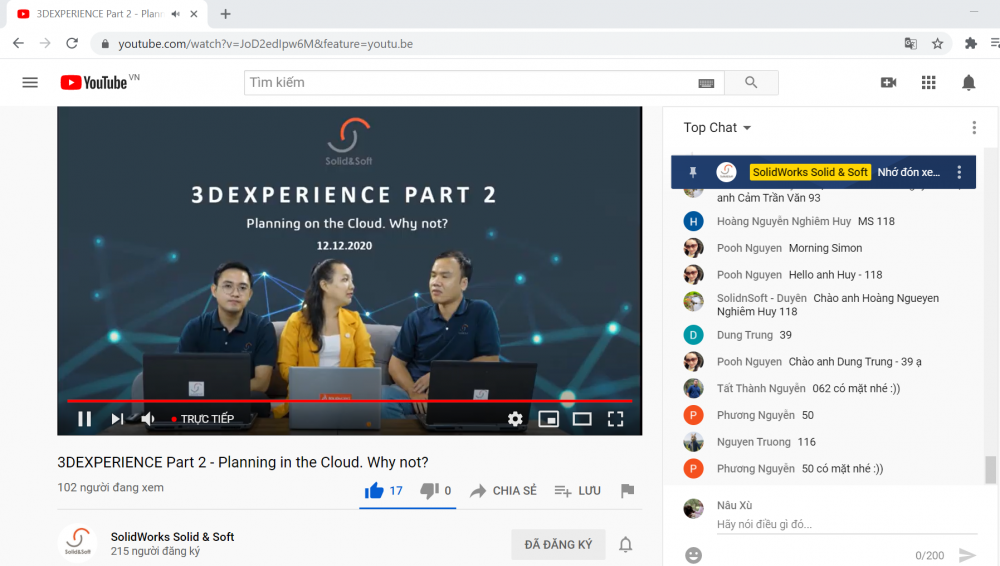Open a new browser tab
The width and height of the screenshot is (1000, 566).
click(225, 13)
